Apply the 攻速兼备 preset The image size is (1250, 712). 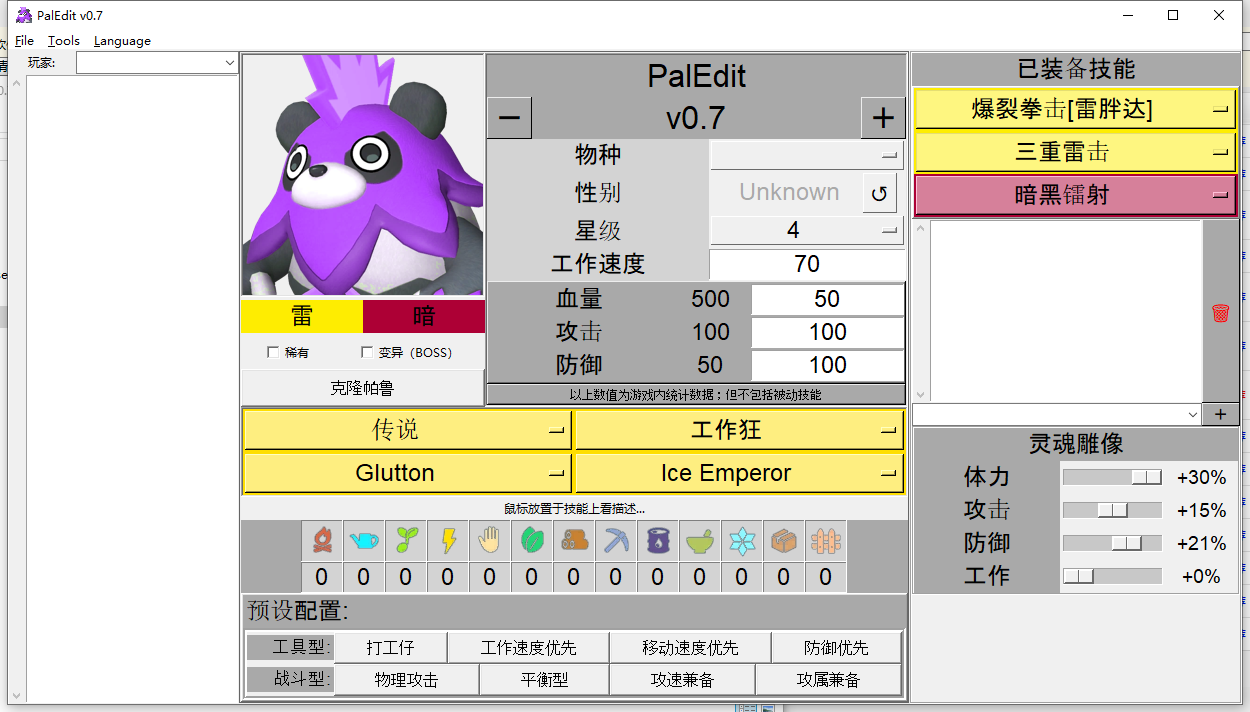[x=682, y=680]
